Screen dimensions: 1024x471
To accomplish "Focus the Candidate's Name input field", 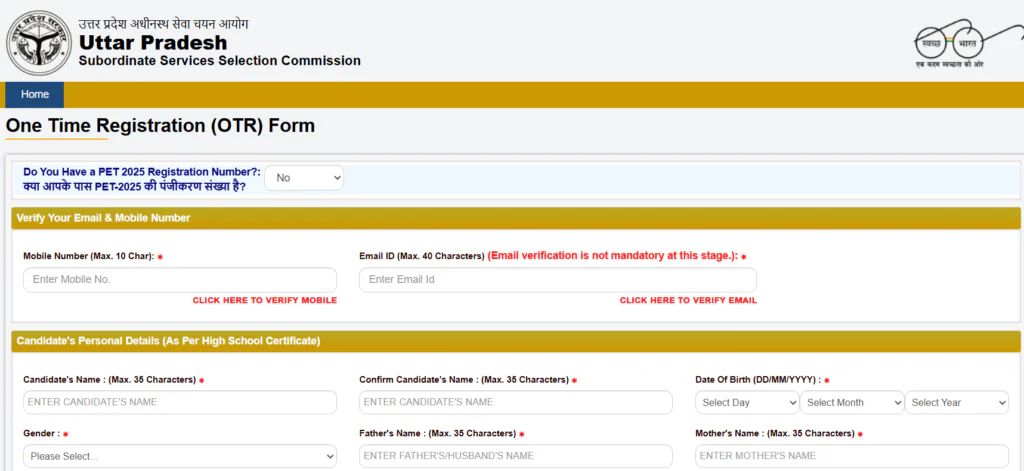I will tap(180, 402).
